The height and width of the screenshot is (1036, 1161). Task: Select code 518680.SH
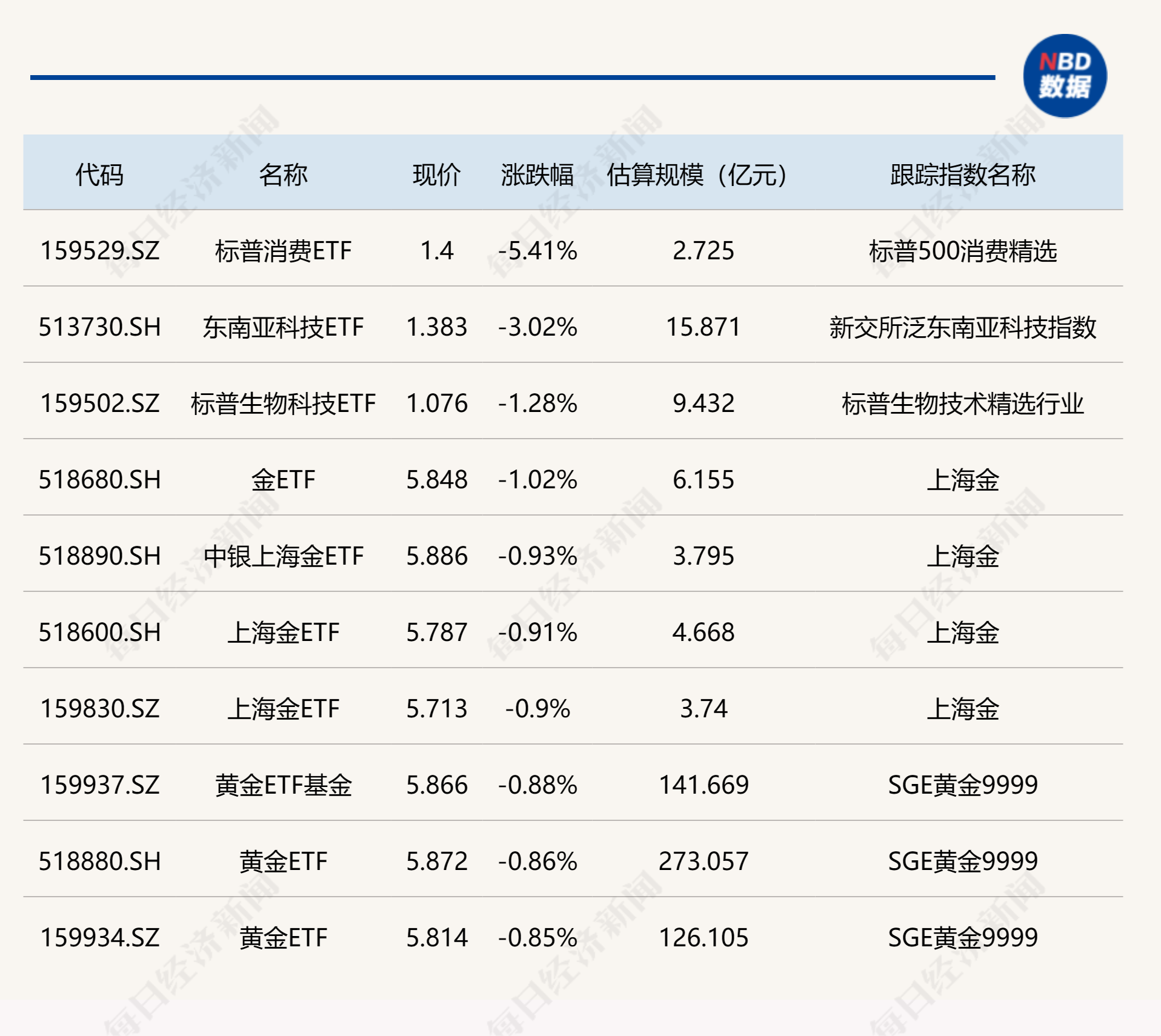coord(99,480)
